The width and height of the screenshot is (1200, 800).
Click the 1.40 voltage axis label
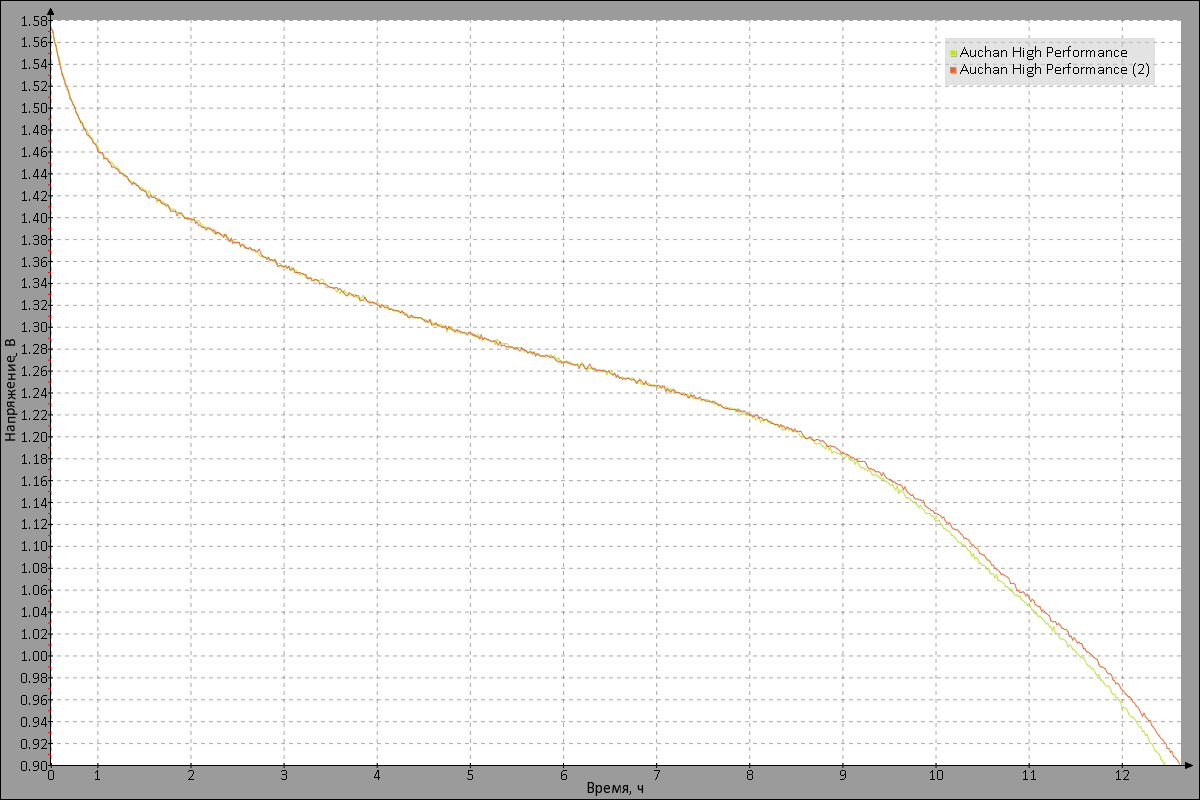click(x=33, y=218)
